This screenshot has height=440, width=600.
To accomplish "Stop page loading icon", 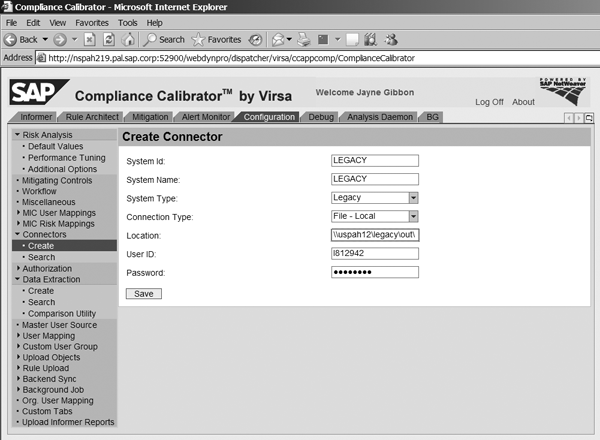I will (x=90, y=39).
